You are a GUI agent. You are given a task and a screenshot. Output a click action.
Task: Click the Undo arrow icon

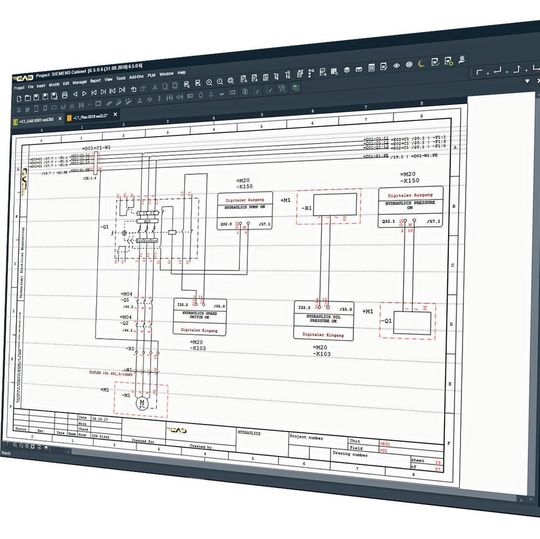[134, 89]
